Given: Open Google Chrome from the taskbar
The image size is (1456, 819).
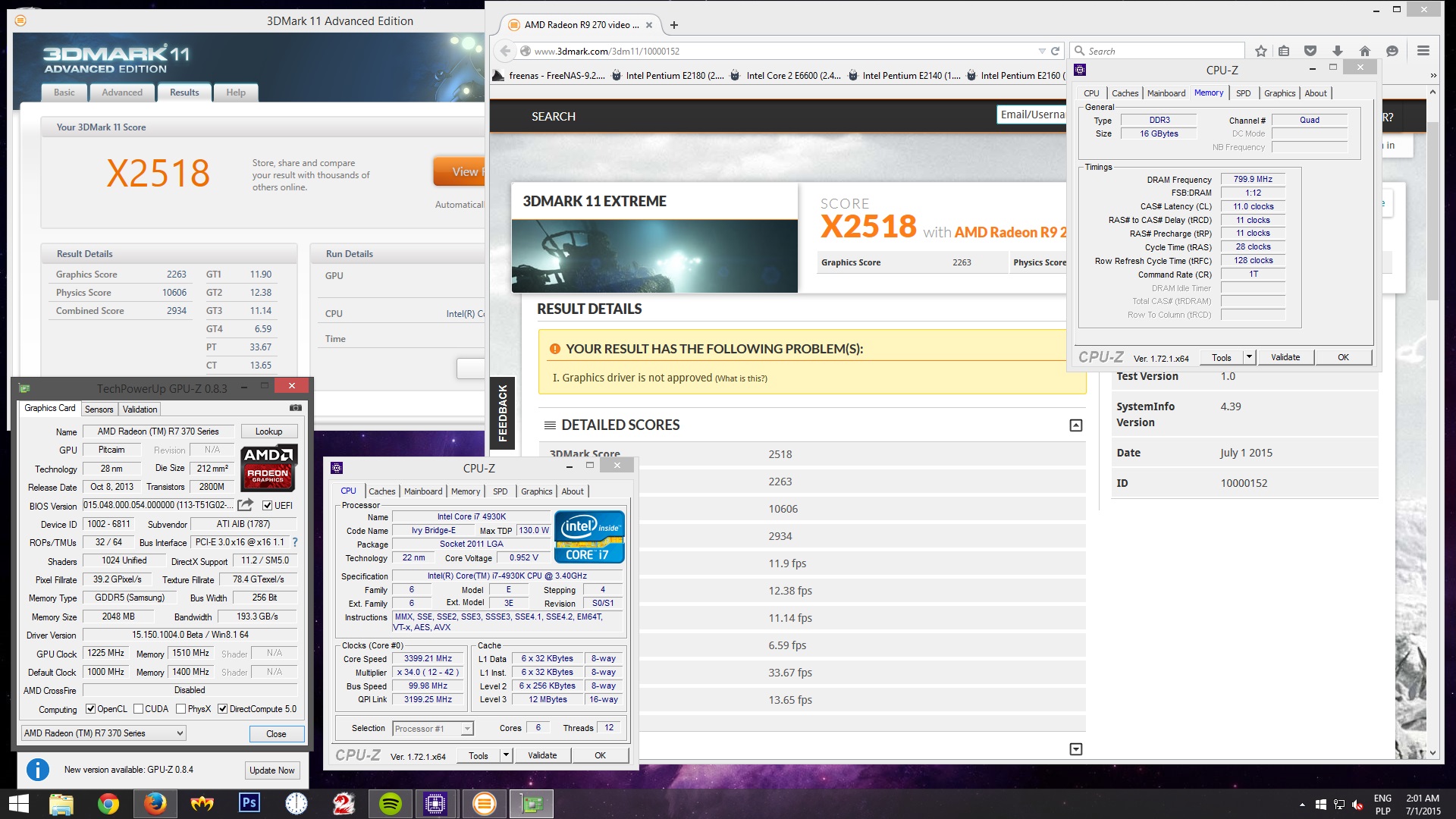Looking at the screenshot, I should pos(108,804).
